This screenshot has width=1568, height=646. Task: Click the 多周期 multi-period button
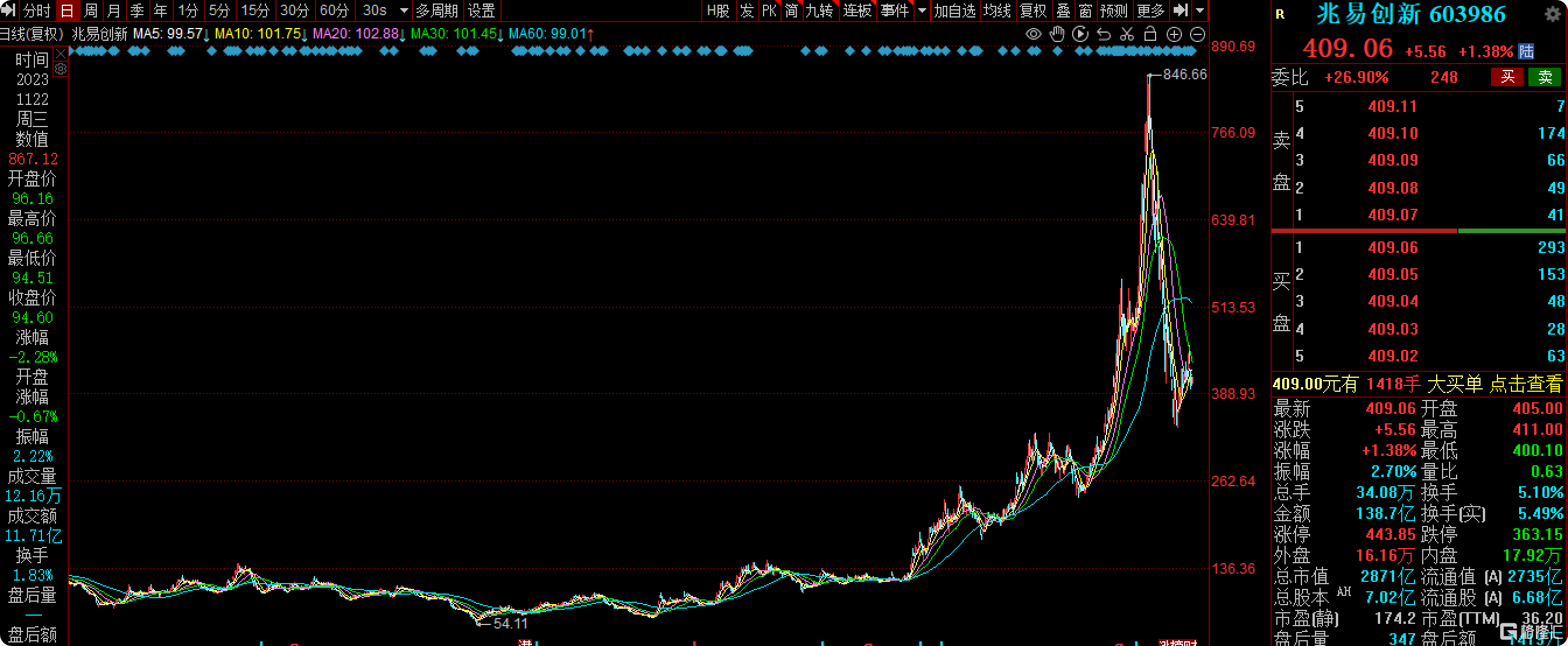[436, 10]
